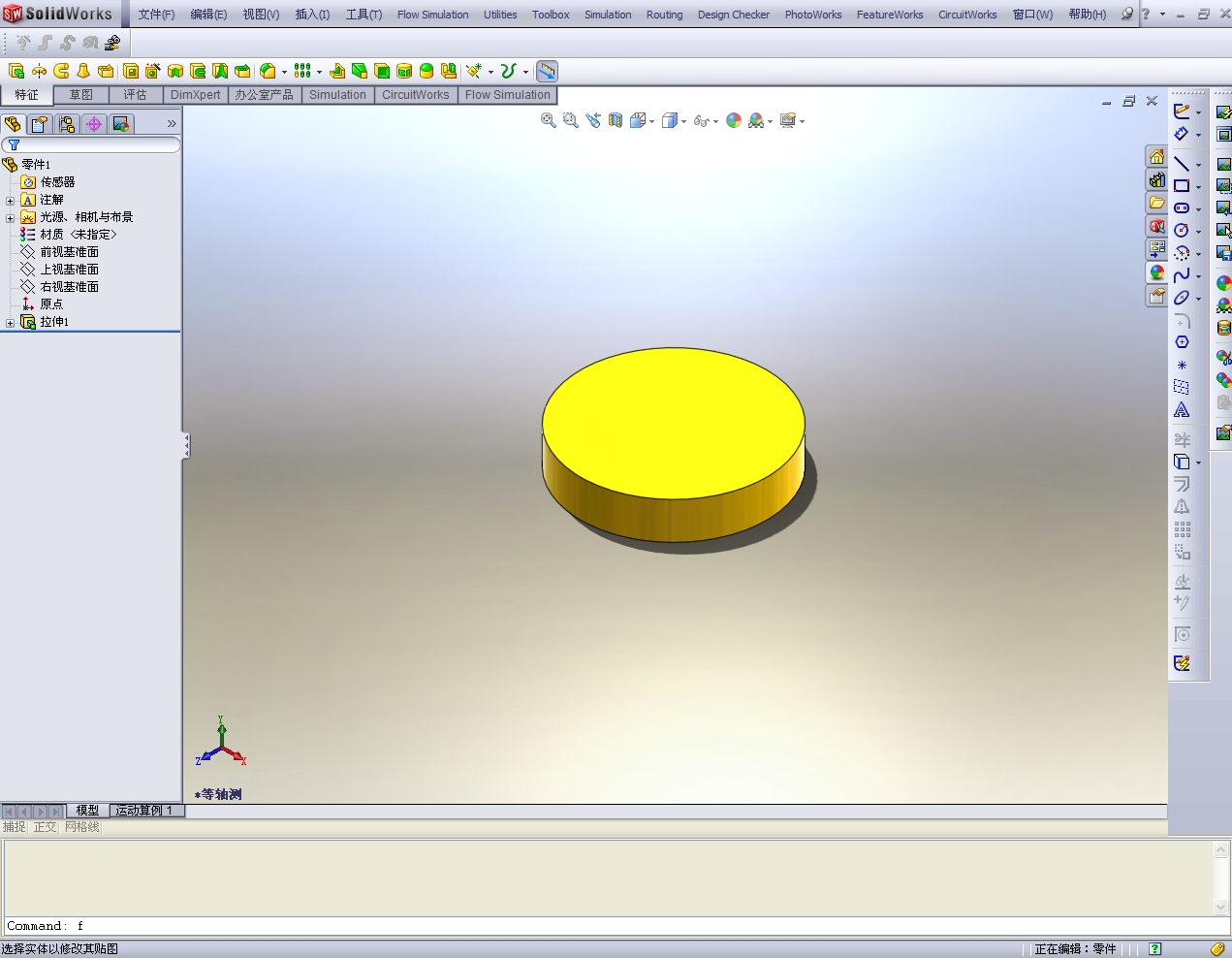Image resolution: width=1232 pixels, height=958 pixels.
Task: Open the Linear Pattern dropdown arrow
Action: 319,72
